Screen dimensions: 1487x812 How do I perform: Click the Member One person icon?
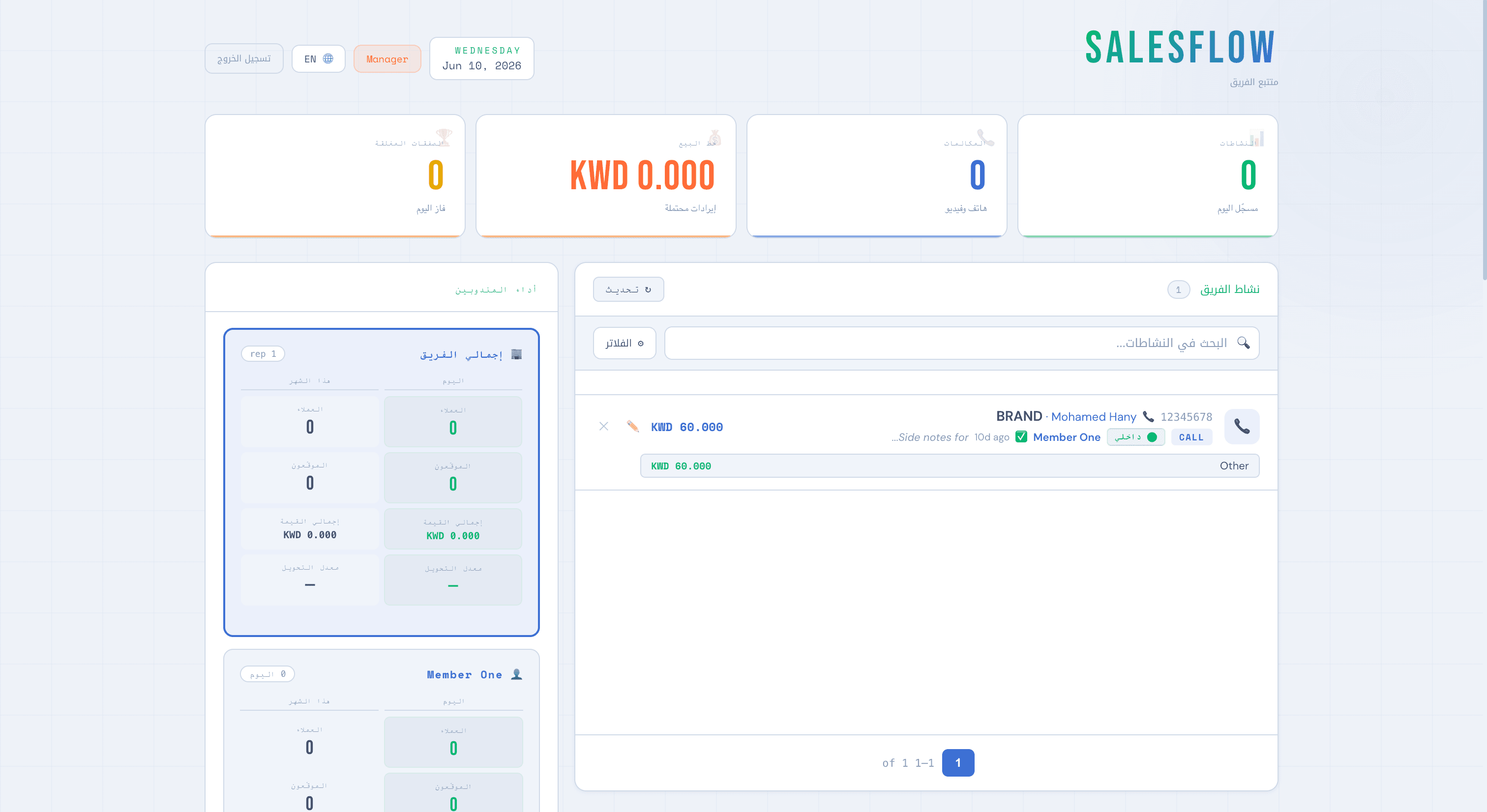[x=517, y=674]
